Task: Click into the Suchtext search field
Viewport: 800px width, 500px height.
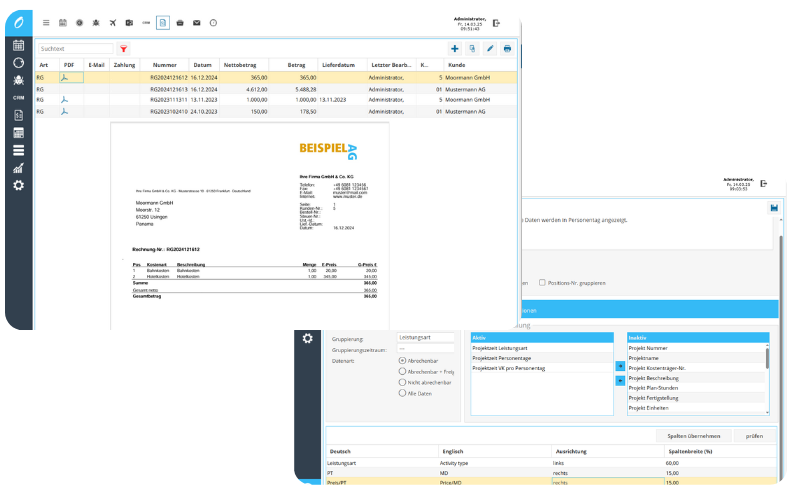Action: [75, 48]
